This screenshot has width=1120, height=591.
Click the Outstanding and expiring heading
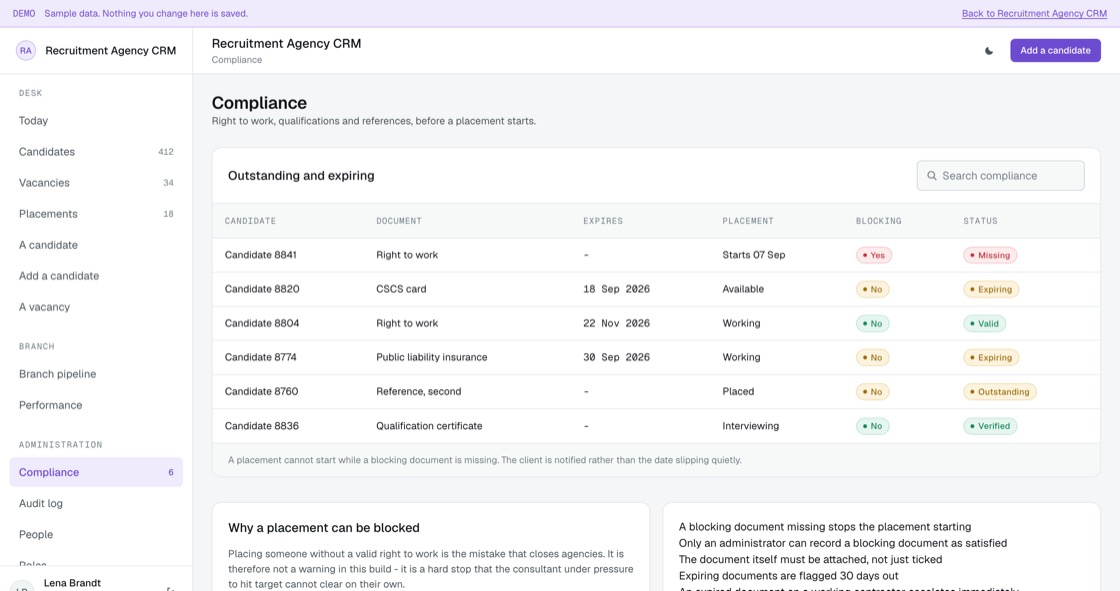(x=301, y=176)
